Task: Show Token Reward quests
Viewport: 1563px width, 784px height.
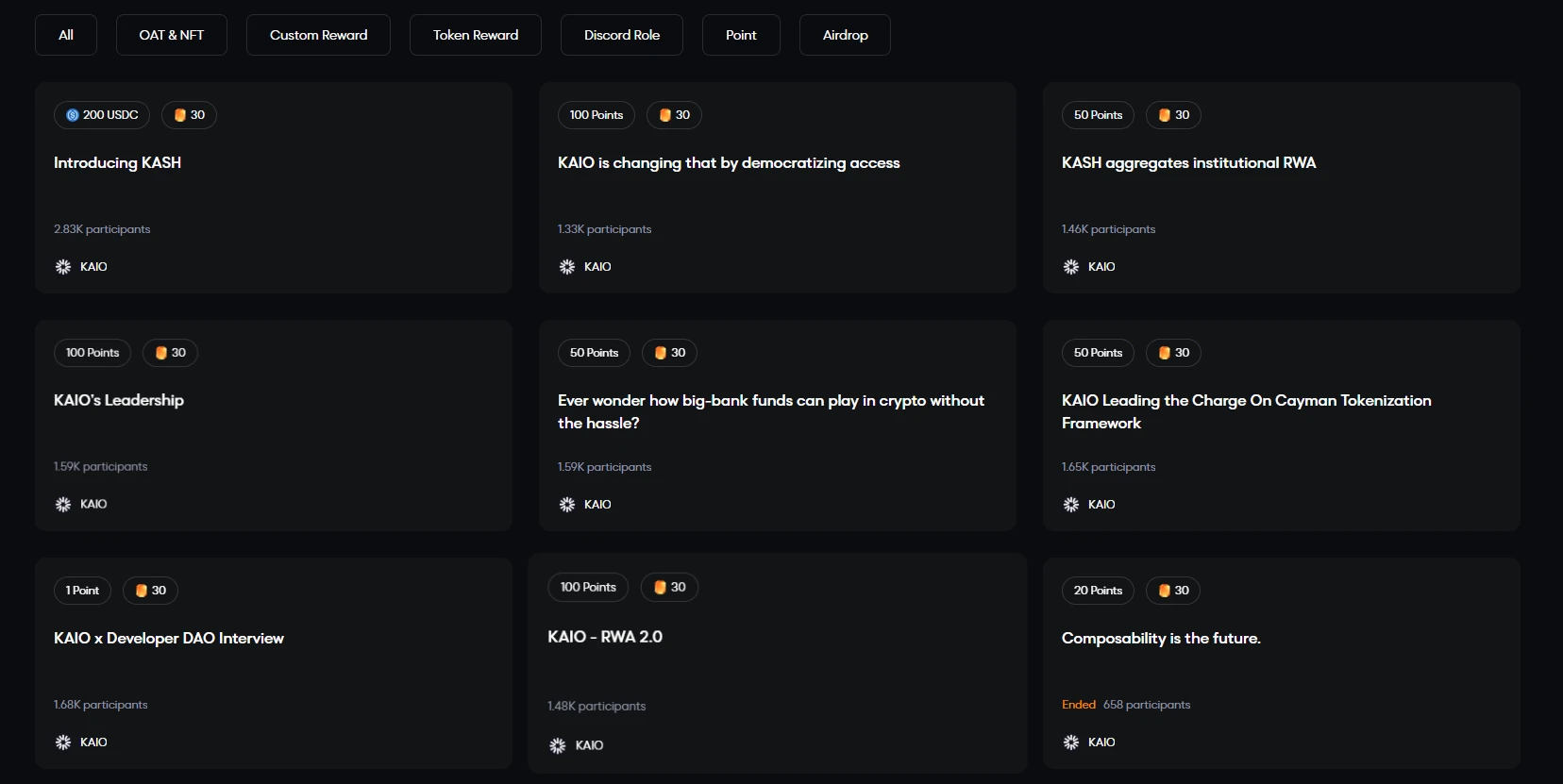Action: [x=475, y=35]
